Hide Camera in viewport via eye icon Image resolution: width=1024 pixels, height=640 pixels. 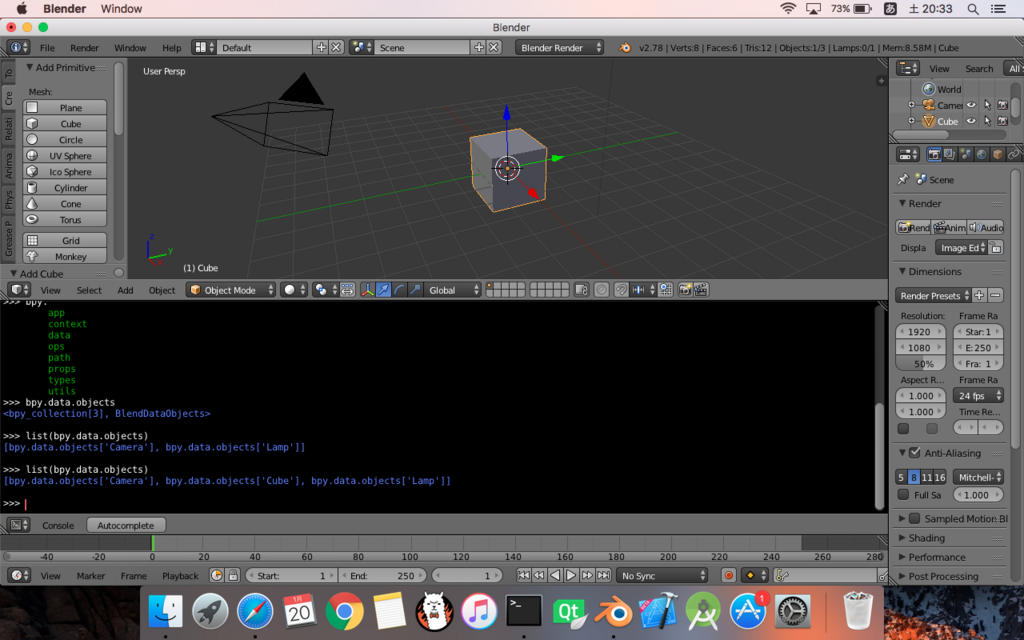pos(971,104)
